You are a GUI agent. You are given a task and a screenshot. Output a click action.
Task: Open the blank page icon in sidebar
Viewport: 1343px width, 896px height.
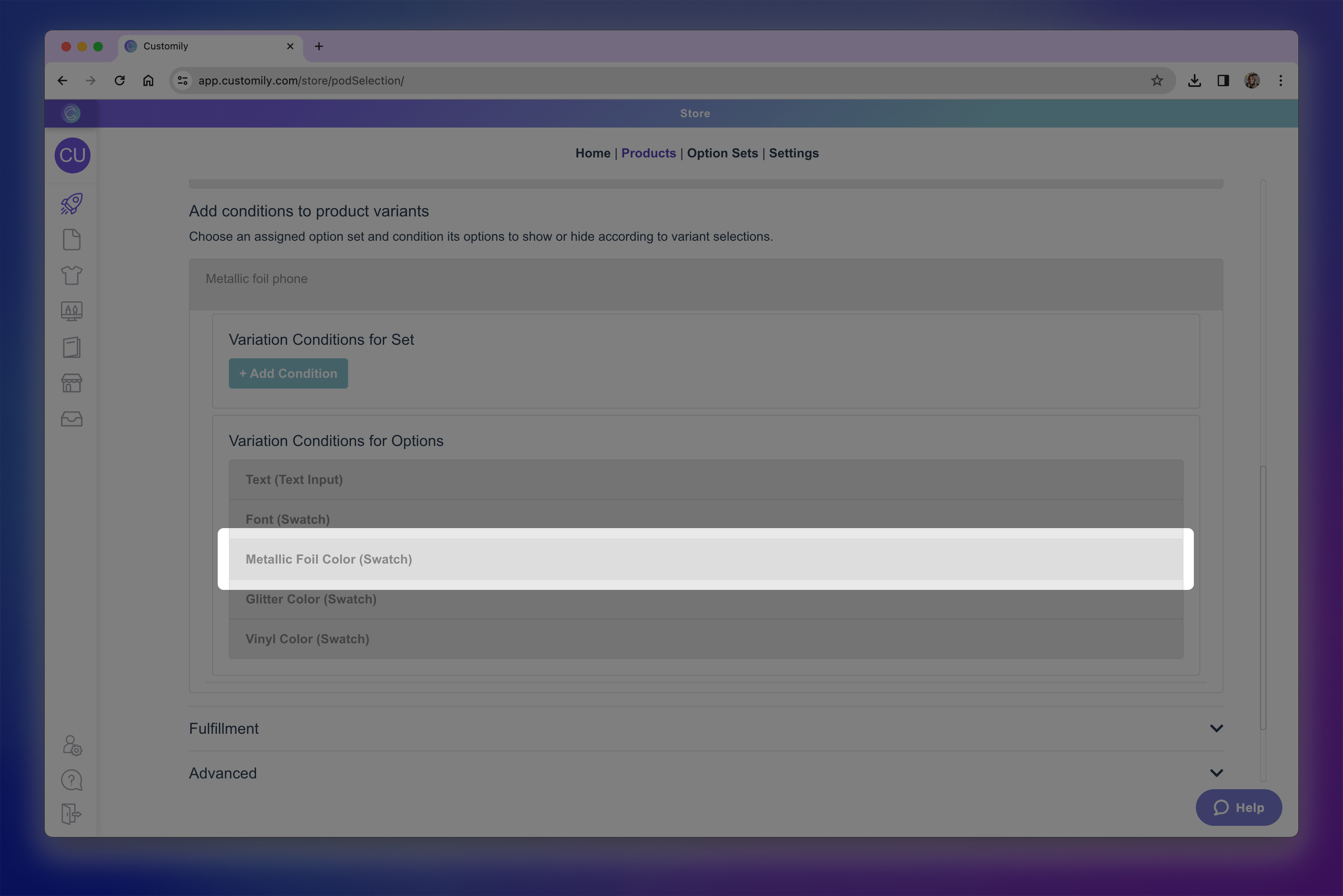pyautogui.click(x=71, y=240)
